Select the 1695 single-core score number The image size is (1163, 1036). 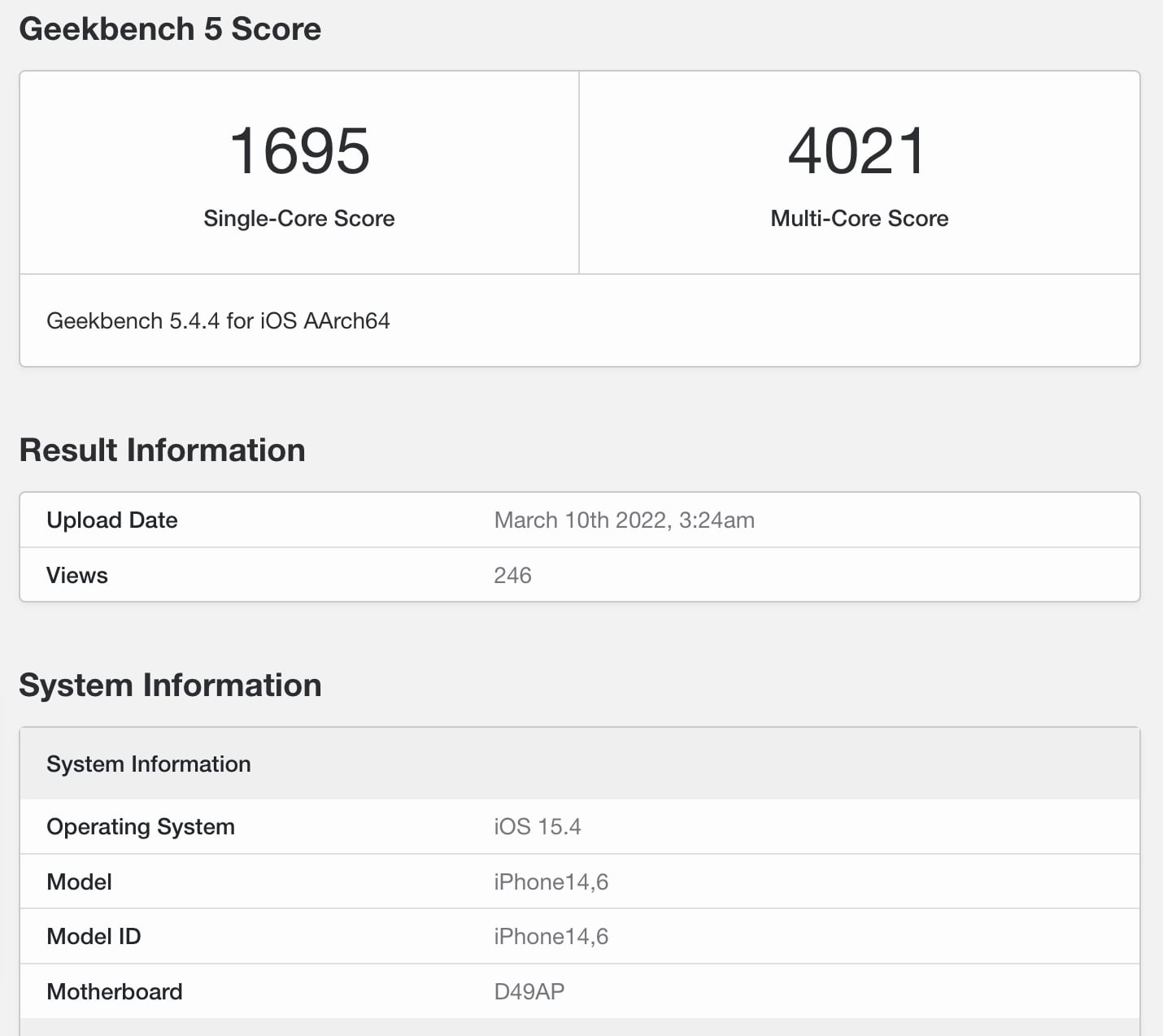coord(299,151)
